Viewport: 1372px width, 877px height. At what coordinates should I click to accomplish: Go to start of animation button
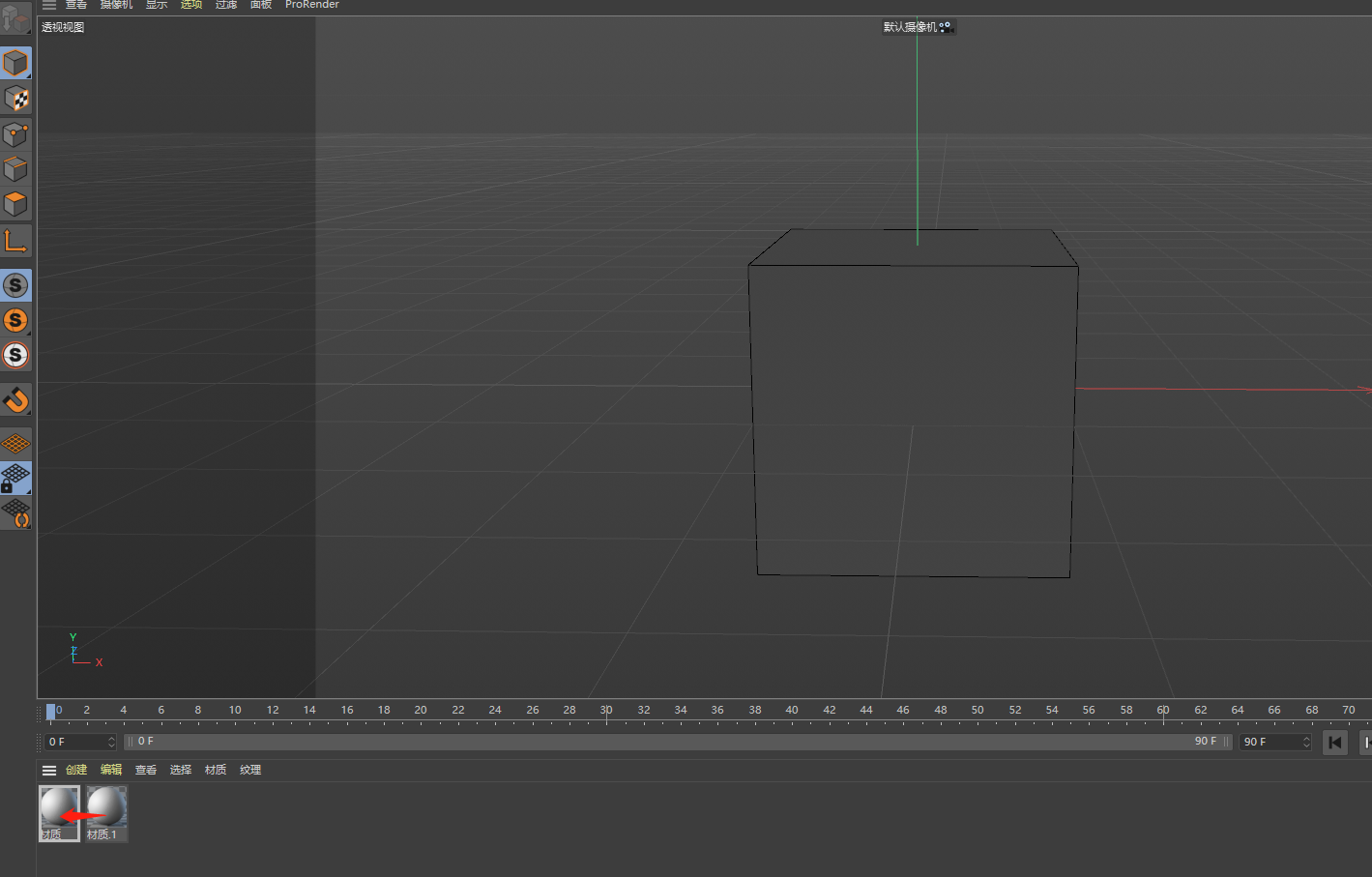click(1335, 743)
